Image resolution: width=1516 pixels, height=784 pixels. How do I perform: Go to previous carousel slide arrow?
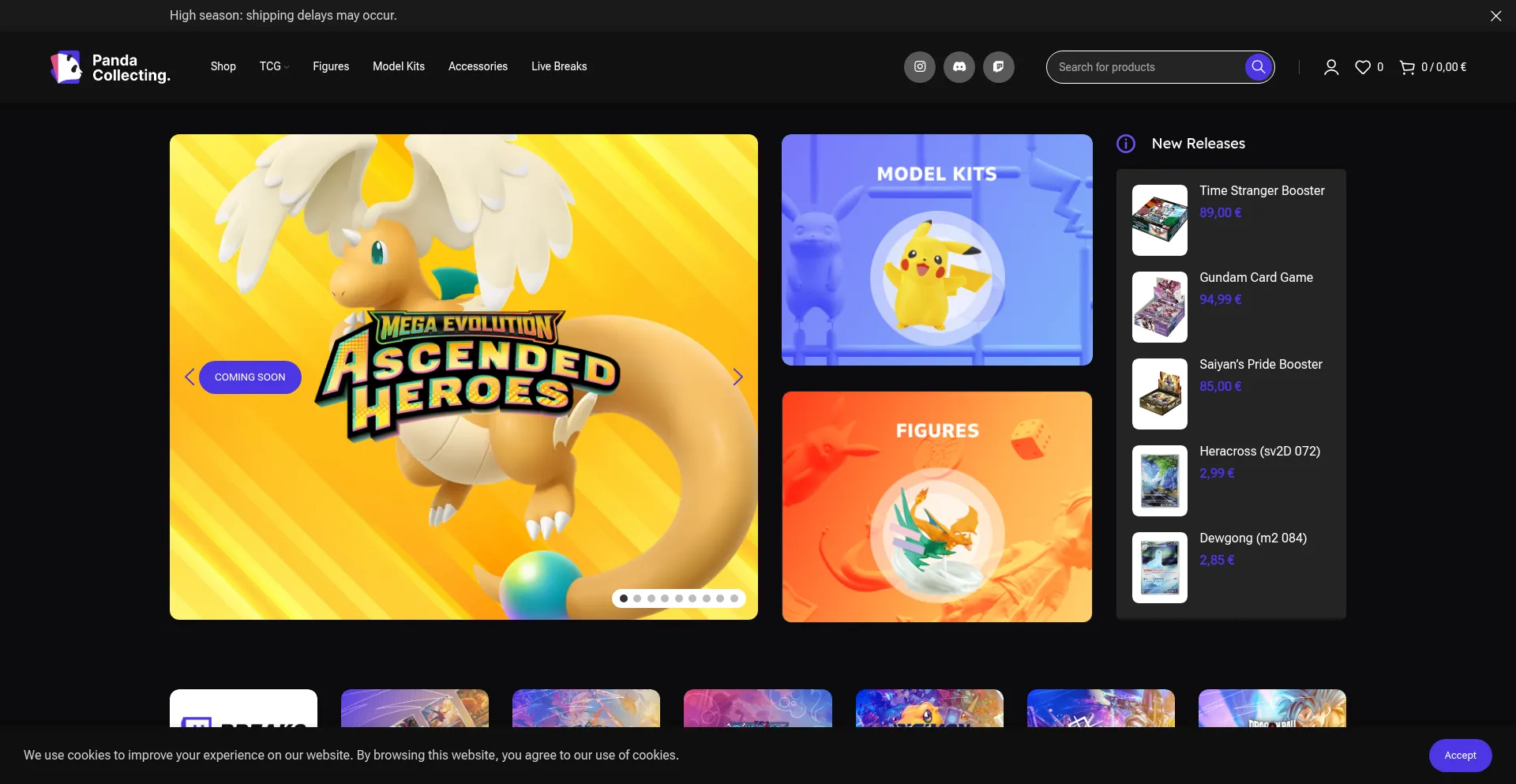tap(189, 377)
